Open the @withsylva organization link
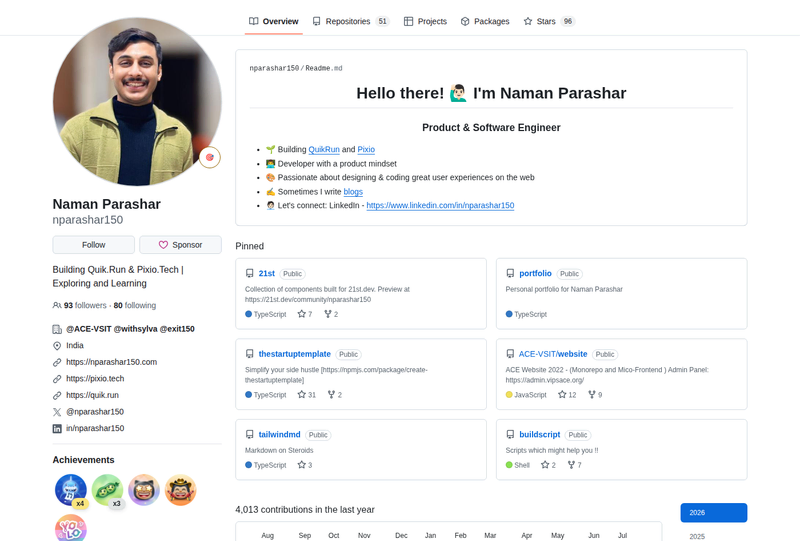Screen dimensions: 800x541 (135, 329)
